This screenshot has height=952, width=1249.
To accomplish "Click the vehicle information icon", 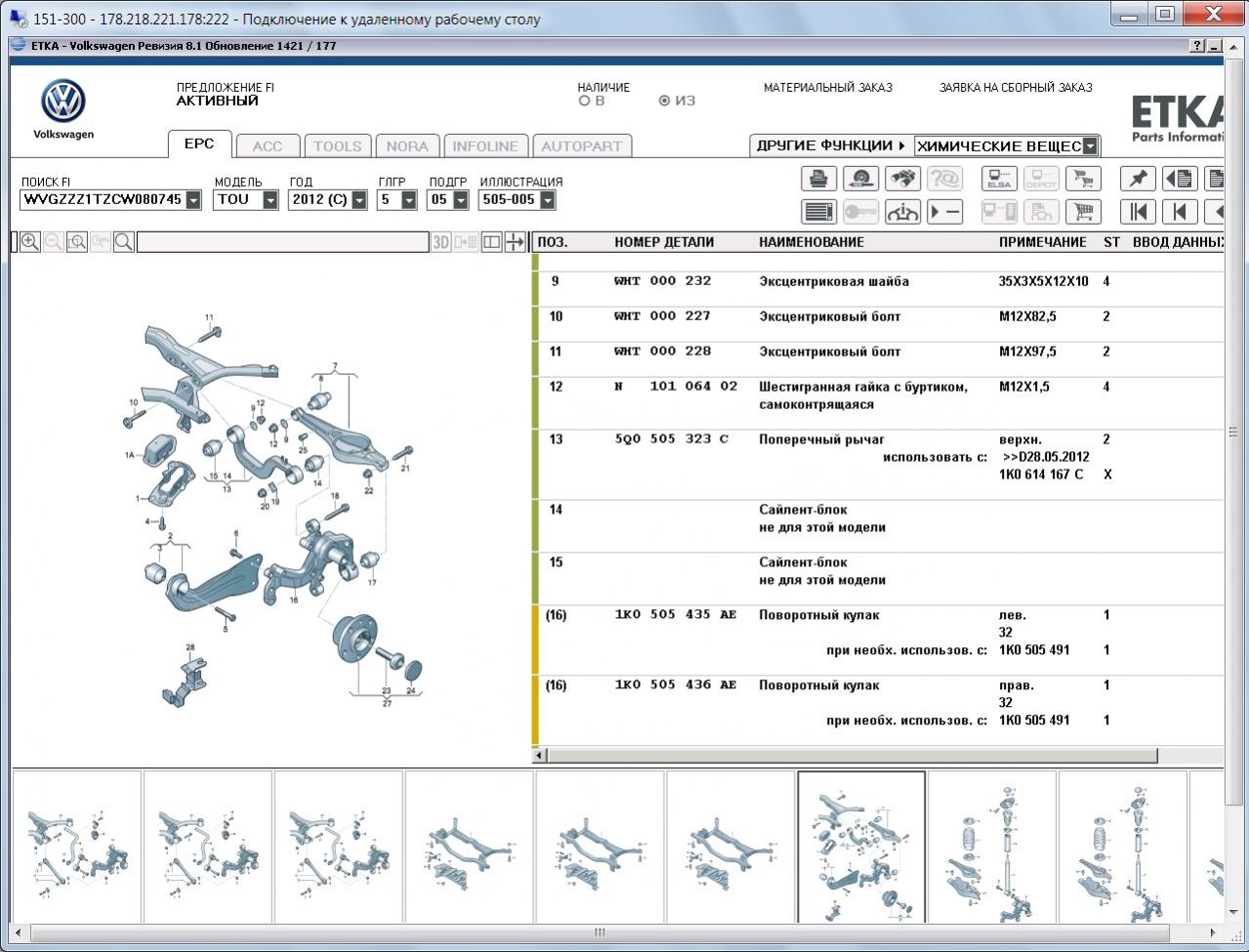I will 902,212.
